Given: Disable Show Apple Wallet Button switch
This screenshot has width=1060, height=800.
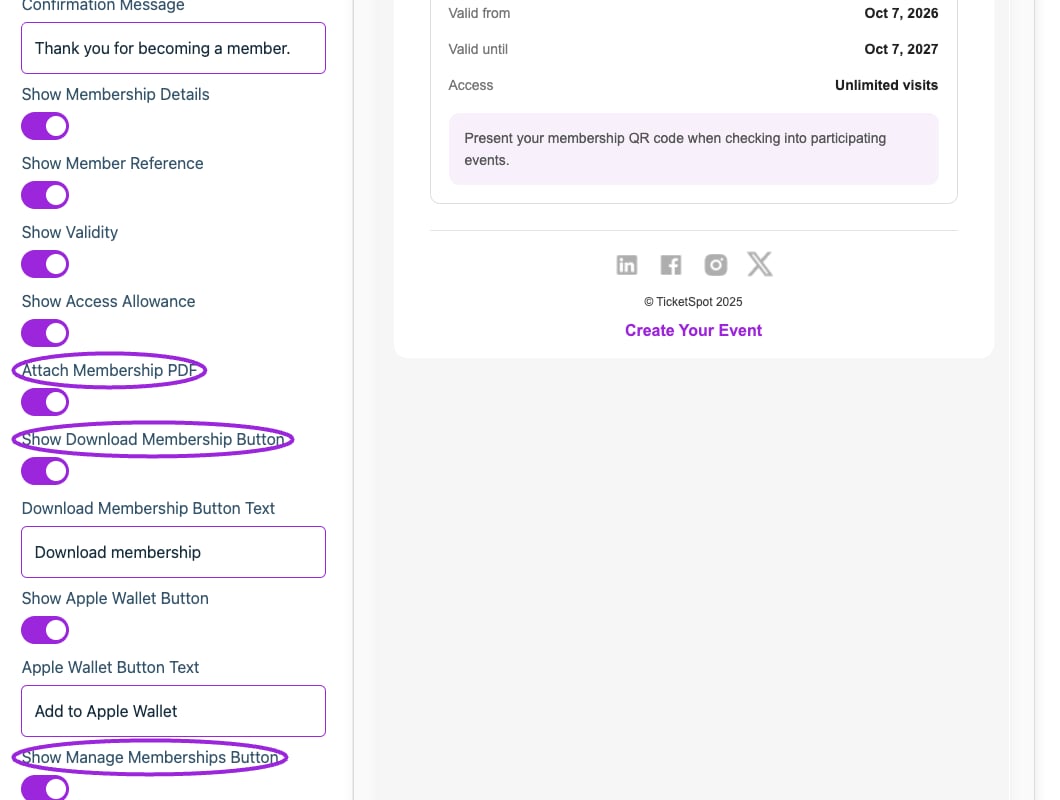Looking at the screenshot, I should [45, 630].
